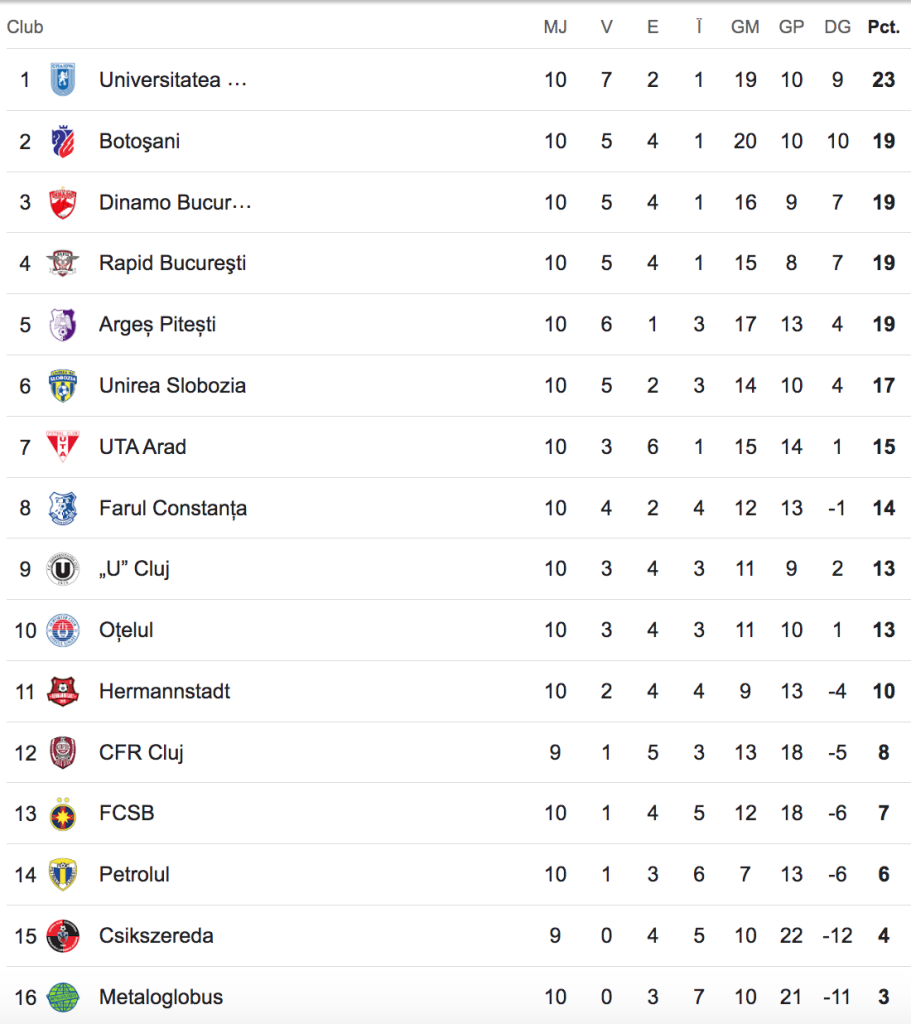Open the CFR Cluj team link

coord(141,752)
